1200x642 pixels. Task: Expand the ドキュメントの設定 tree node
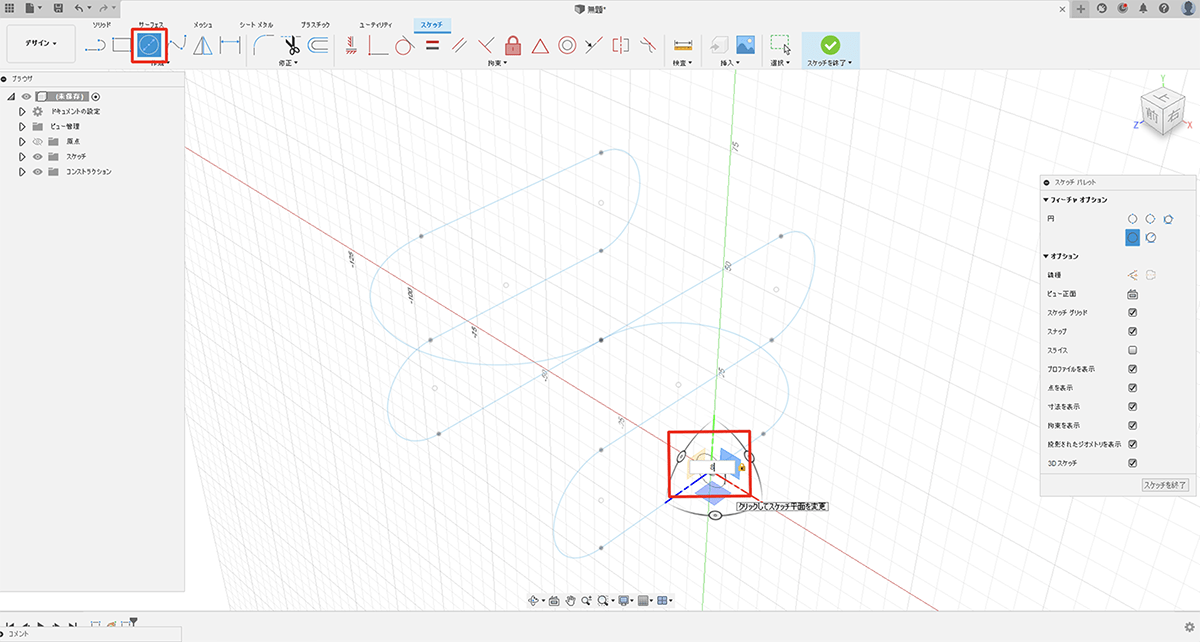point(22,111)
